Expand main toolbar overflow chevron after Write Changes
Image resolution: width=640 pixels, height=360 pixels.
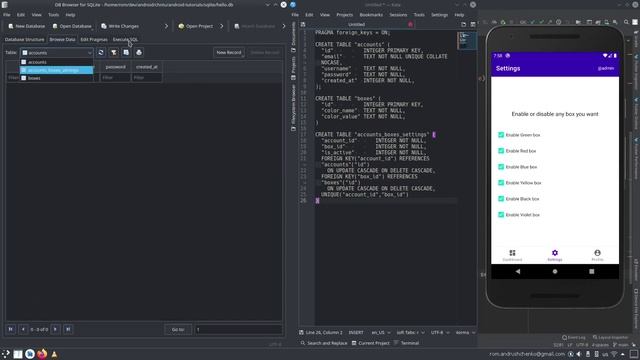(166, 26)
